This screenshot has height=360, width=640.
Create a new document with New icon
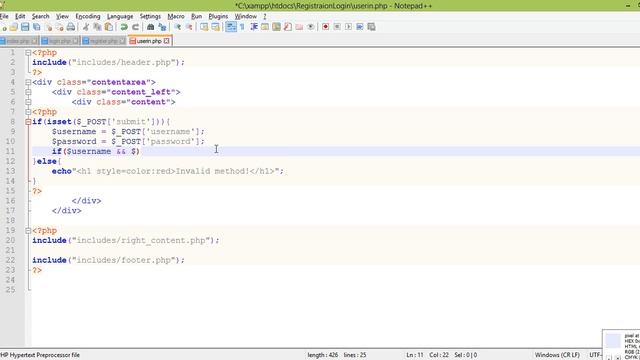click(3, 27)
